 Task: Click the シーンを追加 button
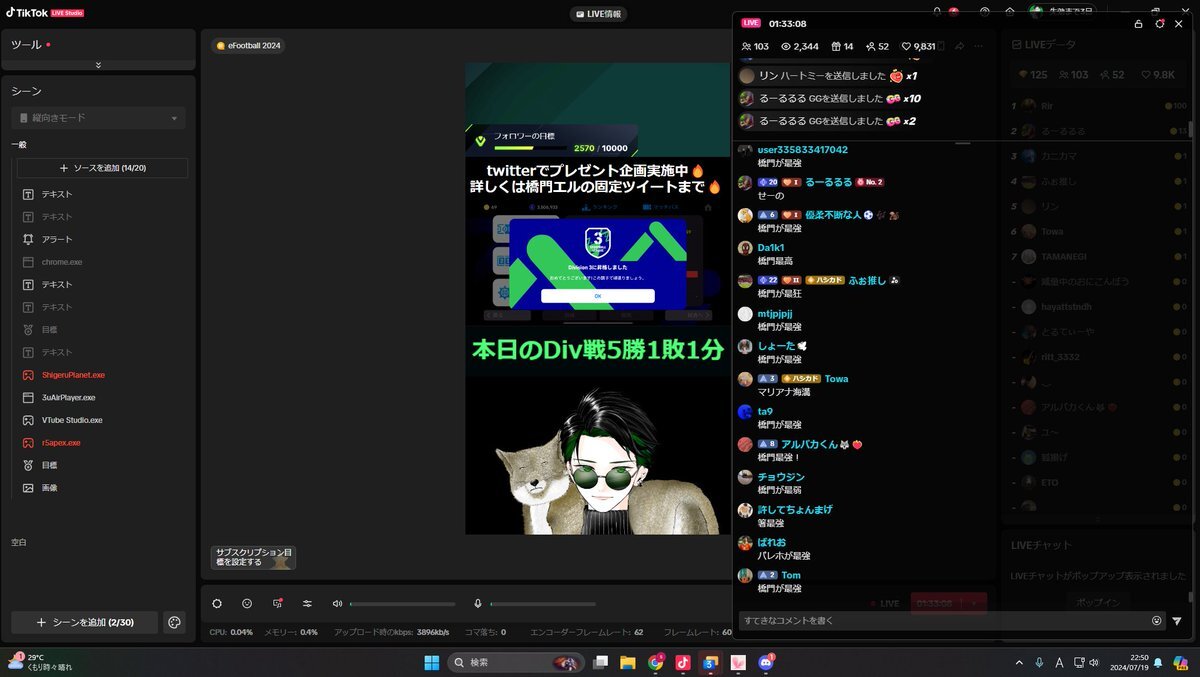click(85, 622)
